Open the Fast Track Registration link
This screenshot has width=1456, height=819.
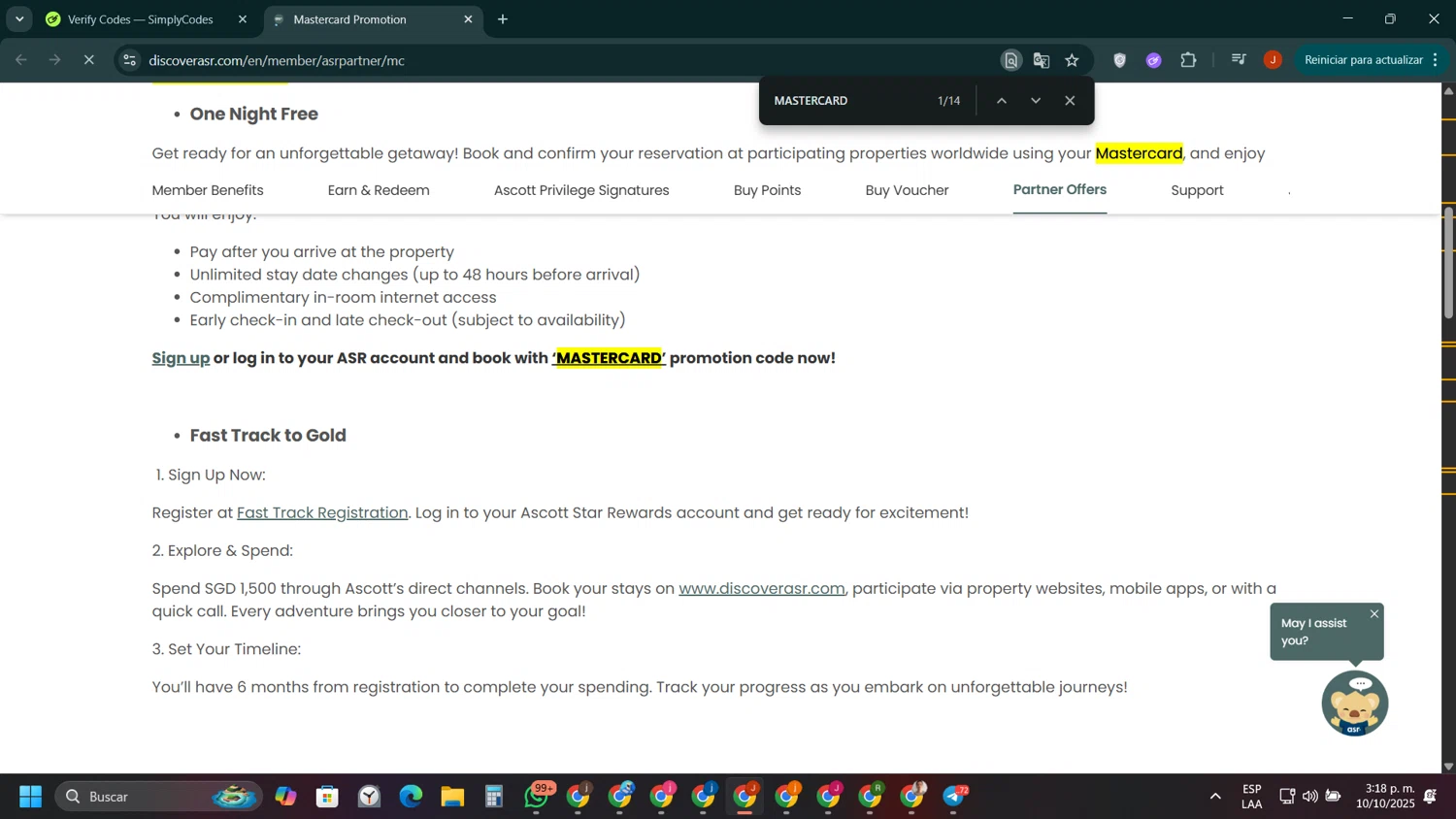coord(322,512)
